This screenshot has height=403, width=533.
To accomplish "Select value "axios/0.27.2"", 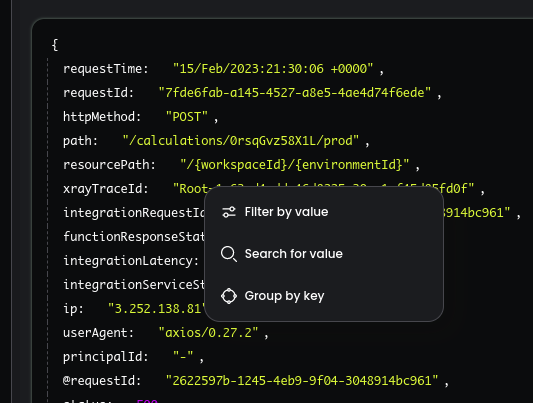I will 208,333.
